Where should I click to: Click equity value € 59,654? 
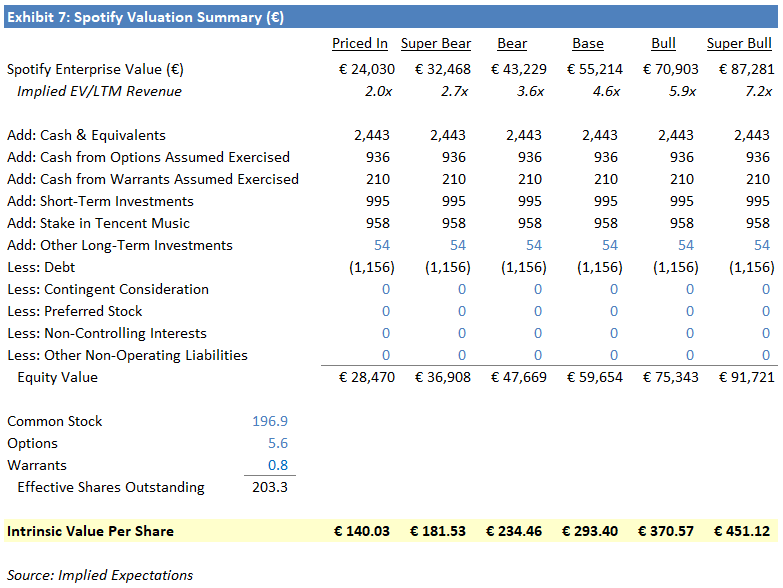click(x=594, y=377)
